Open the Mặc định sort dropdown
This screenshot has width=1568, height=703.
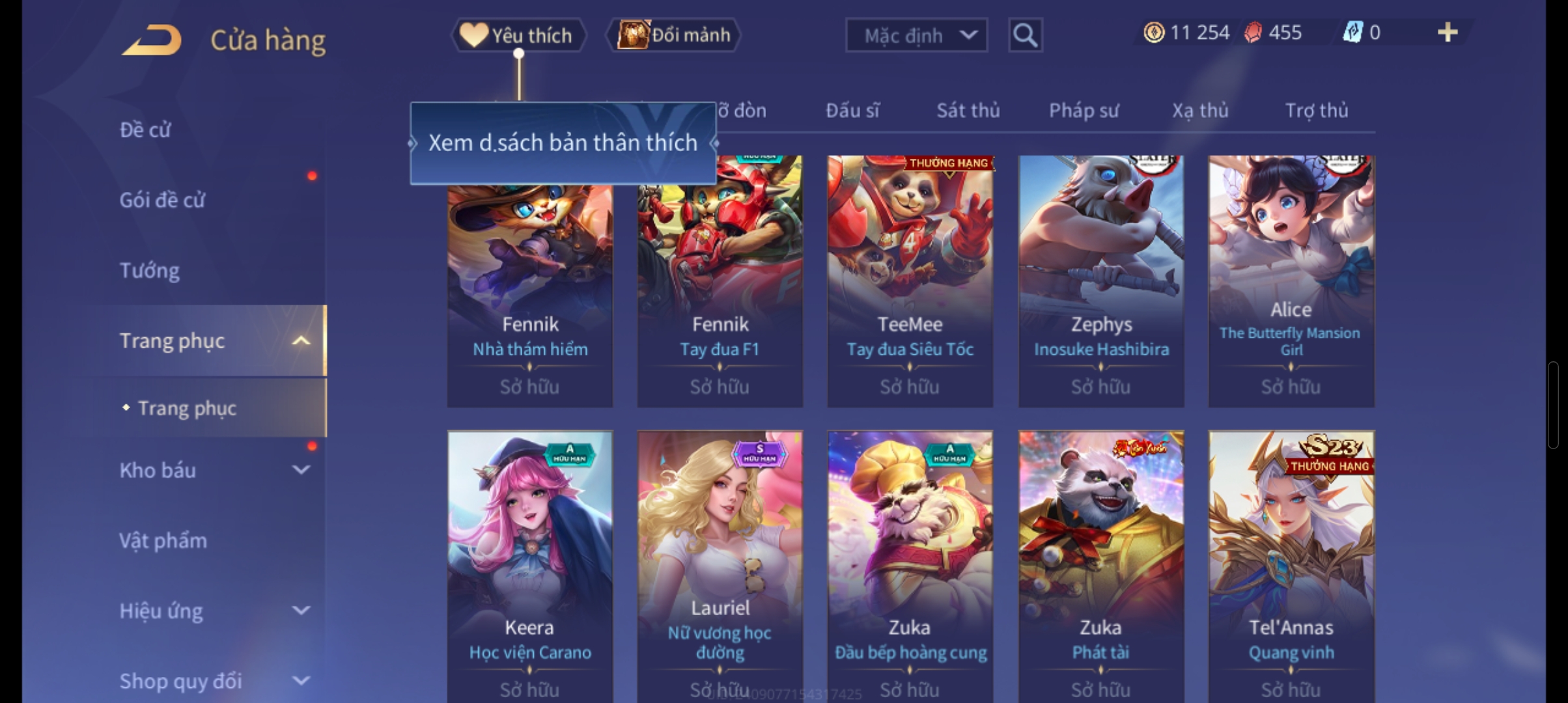click(x=917, y=35)
